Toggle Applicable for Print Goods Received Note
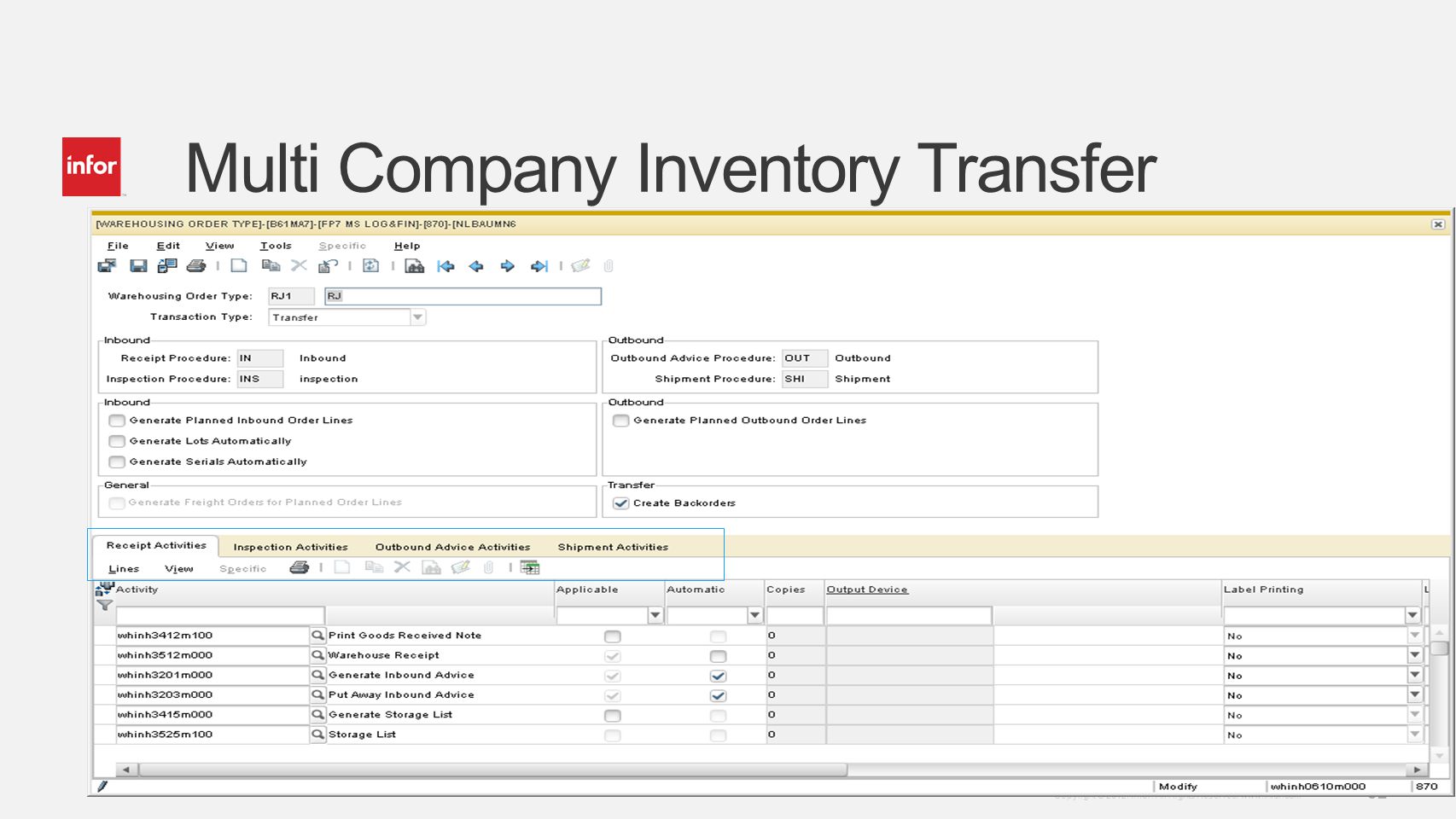This screenshot has height=819, width=1456. pyautogui.click(x=612, y=636)
